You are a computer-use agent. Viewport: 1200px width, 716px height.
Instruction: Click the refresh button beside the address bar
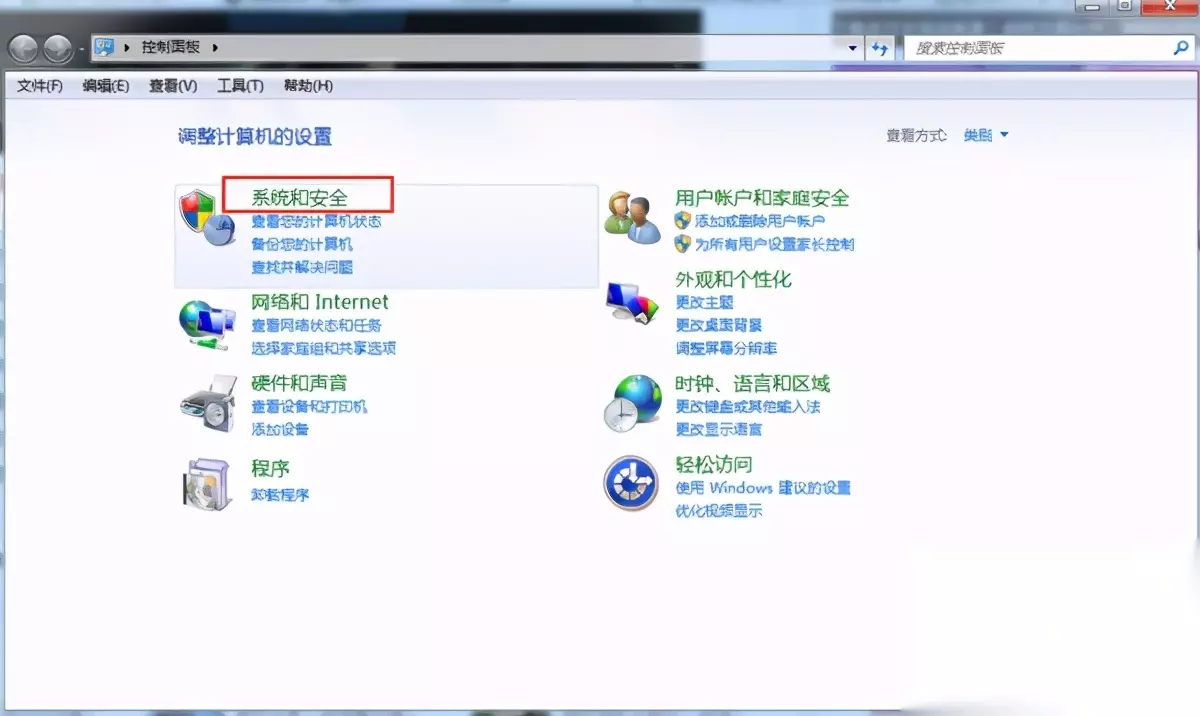[x=881, y=47]
